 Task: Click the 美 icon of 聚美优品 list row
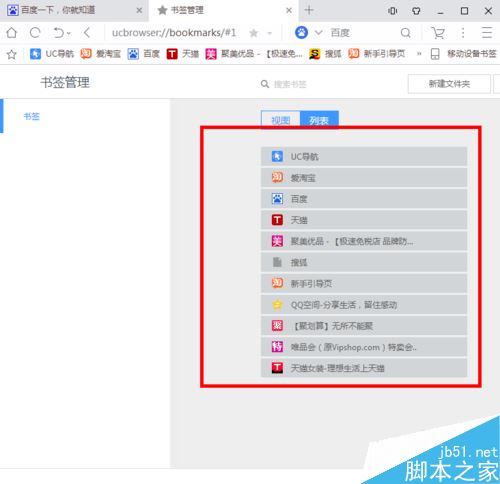coord(277,241)
